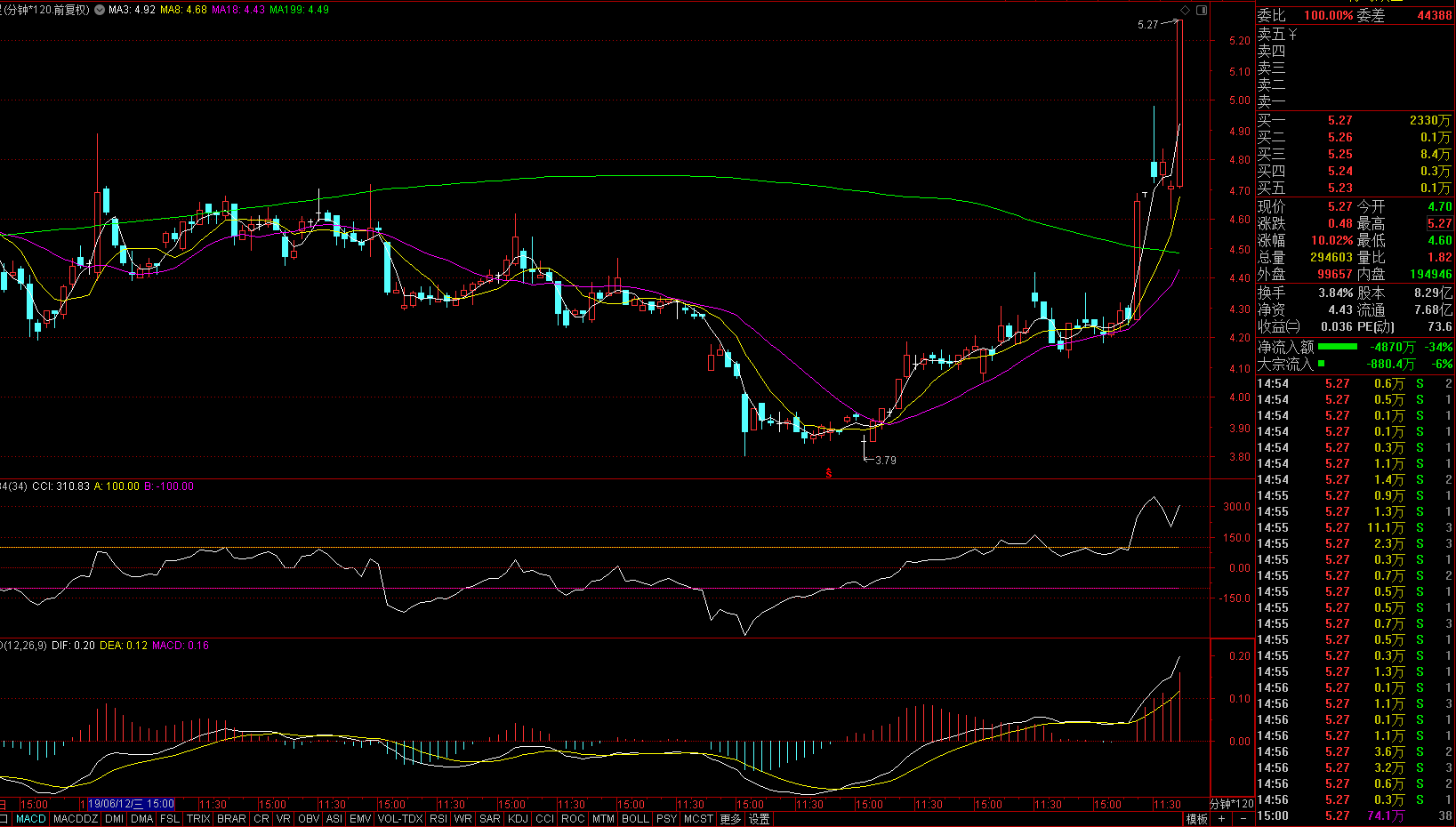This screenshot has height=827, width=1456.
Task: Open the VOL-TDX indicator tab
Action: [400, 819]
